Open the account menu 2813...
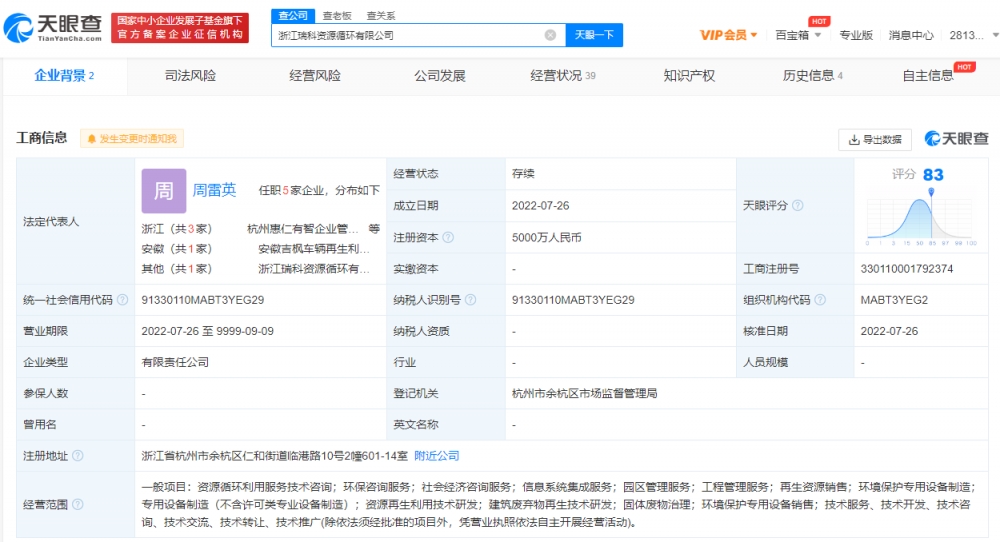Screen dimensions: 1000x542 (x=973, y=35)
